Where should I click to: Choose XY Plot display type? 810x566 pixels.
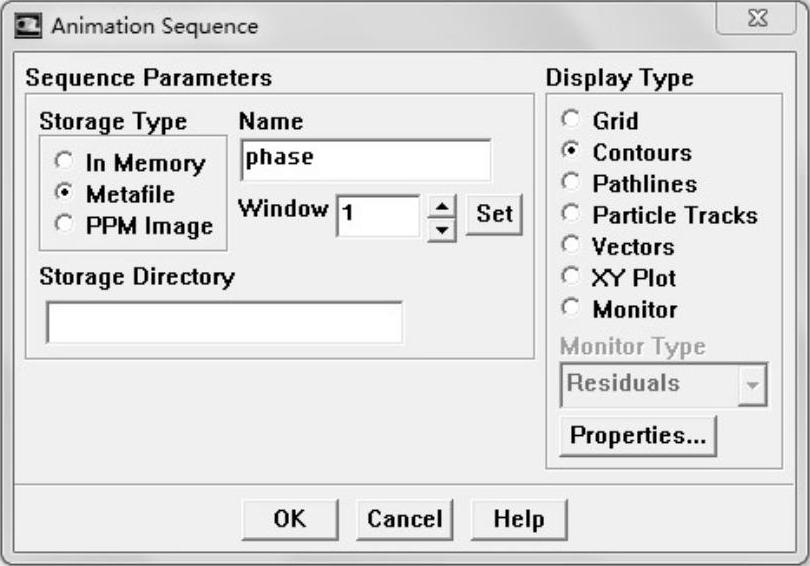pyautogui.click(x=571, y=277)
